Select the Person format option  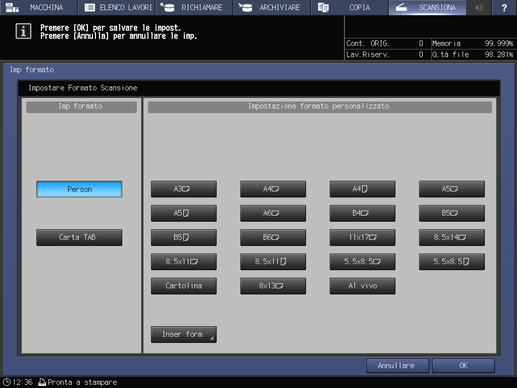[79, 189]
